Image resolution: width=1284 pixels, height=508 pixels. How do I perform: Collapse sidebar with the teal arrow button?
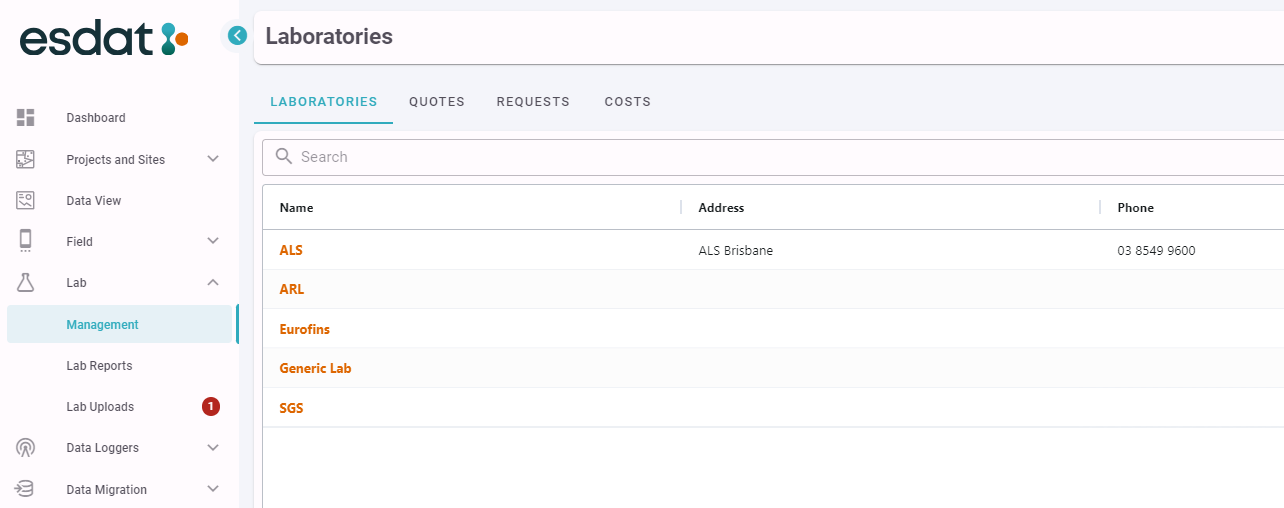(237, 36)
